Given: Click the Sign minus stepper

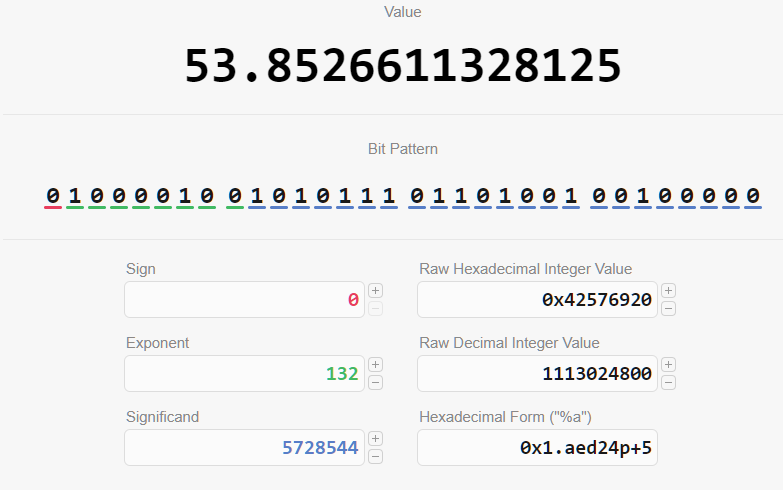Looking at the screenshot, I should pos(376,309).
